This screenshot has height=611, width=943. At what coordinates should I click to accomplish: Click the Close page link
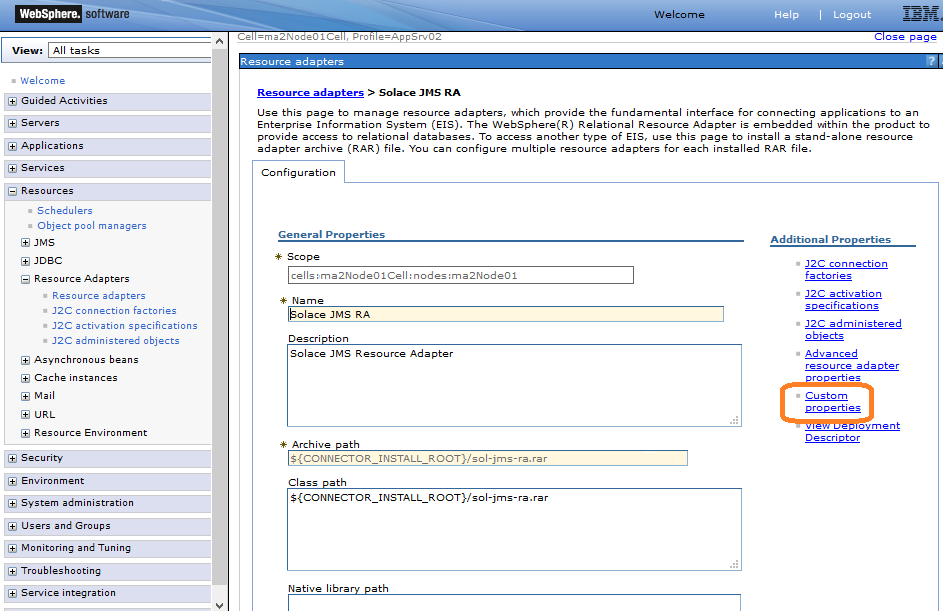tap(904, 37)
